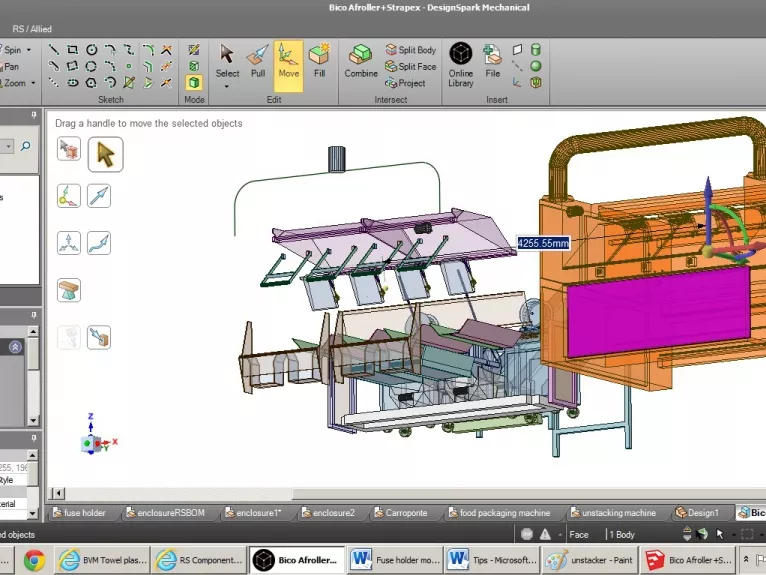766x575 pixels.
Task: Click the Shell insert icon
Action: click(x=536, y=83)
